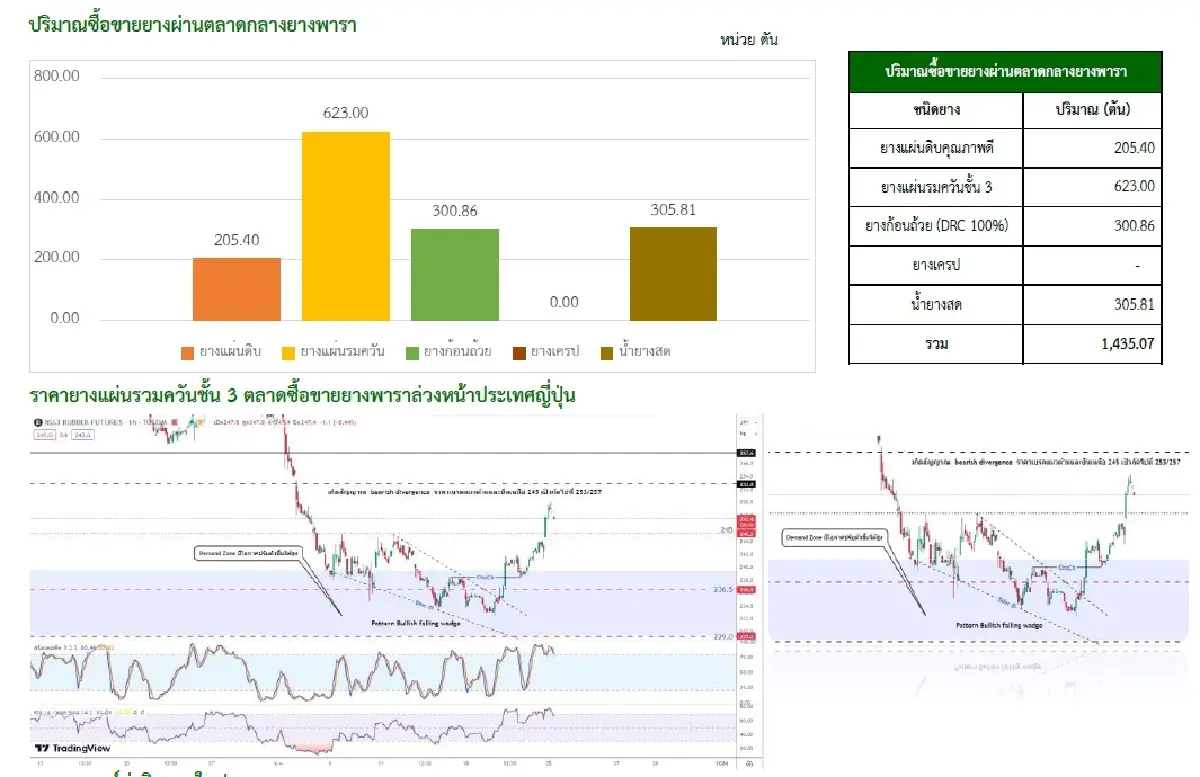The height and width of the screenshot is (777, 1200).
Task: Click the 205.40 value in the table
Action: pos(1134,149)
